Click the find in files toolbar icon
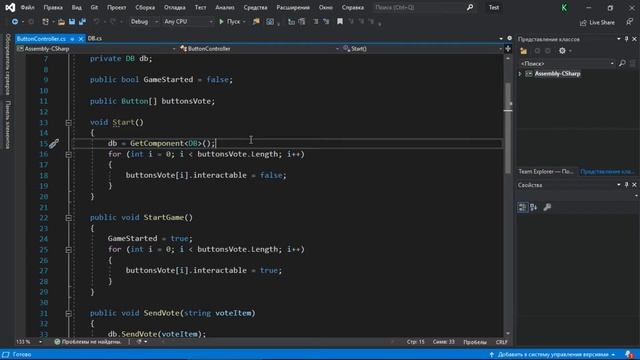Viewport: 640px width, 360px height. pos(256,22)
